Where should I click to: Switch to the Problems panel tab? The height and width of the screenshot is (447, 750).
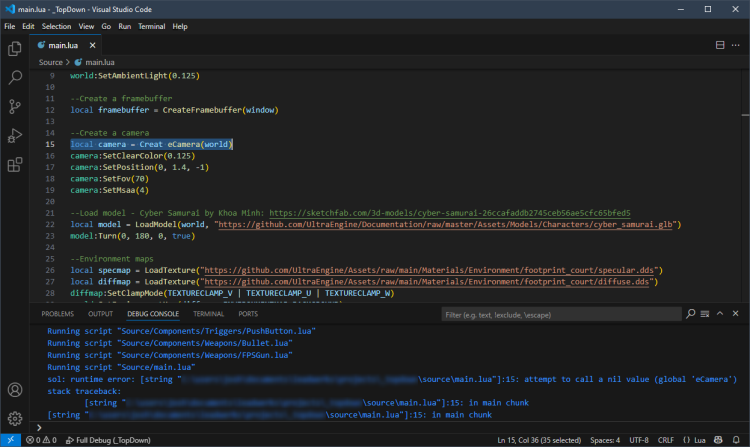click(57, 314)
